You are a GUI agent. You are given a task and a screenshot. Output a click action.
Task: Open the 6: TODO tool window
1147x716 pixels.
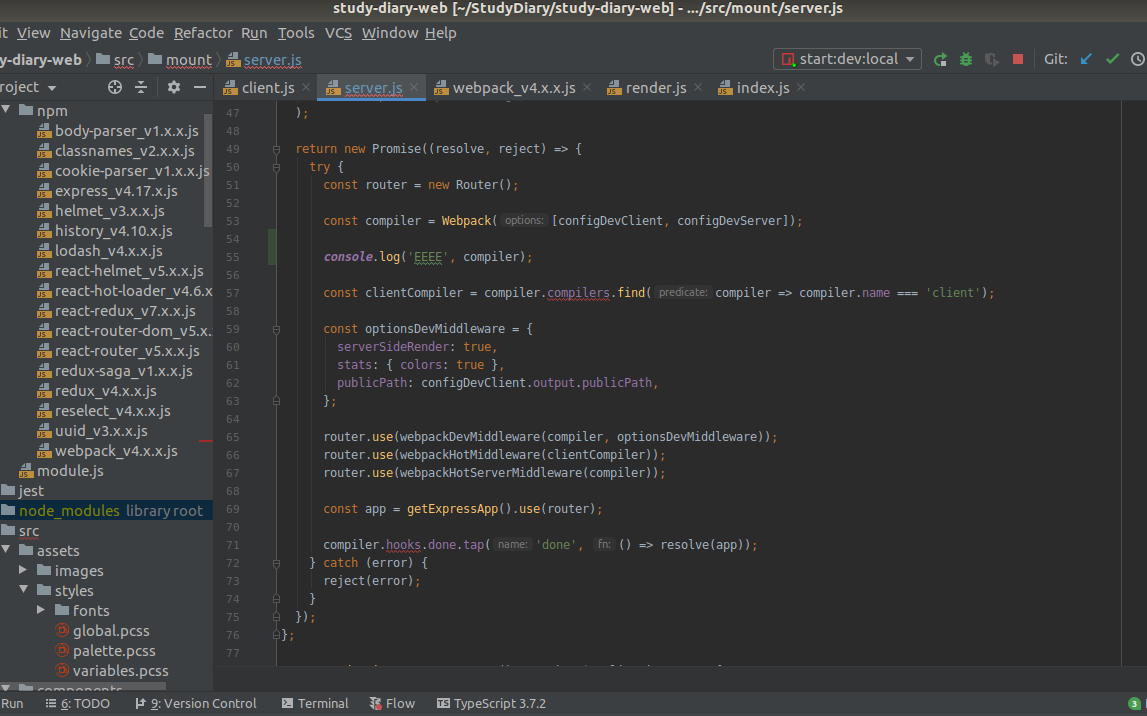click(78, 704)
